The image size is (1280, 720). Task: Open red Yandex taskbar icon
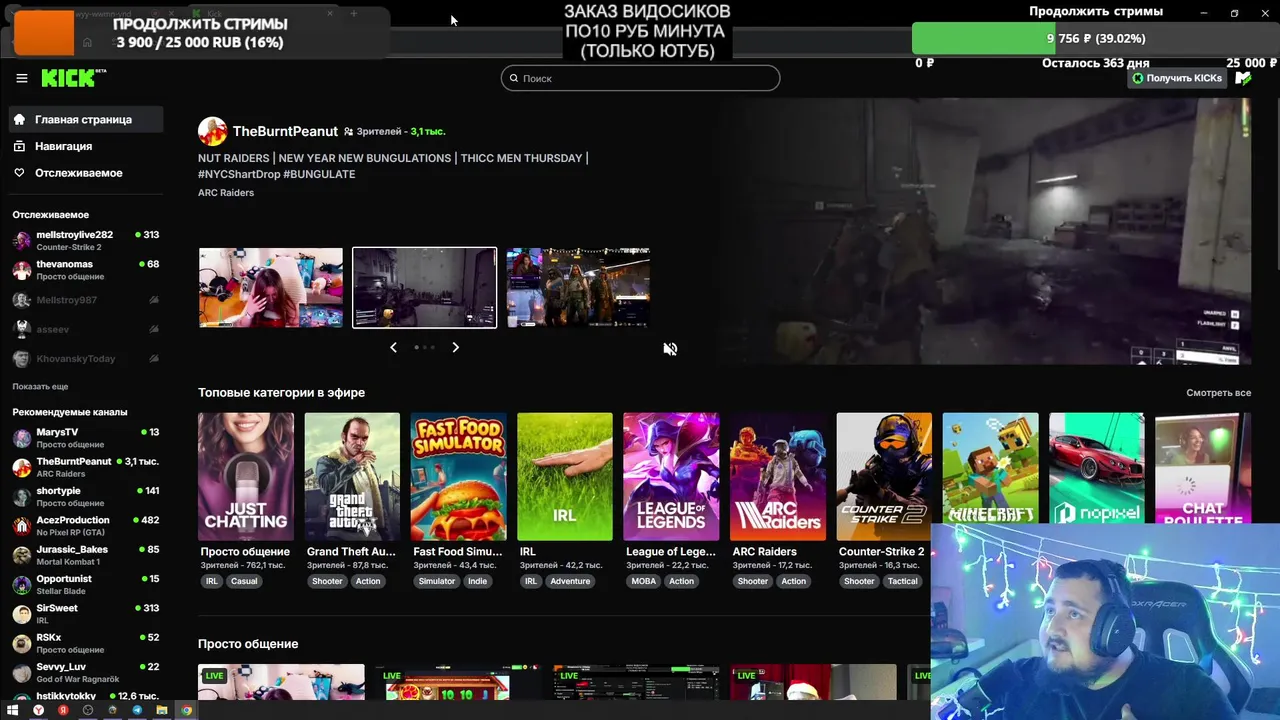pyautogui.click(x=63, y=710)
